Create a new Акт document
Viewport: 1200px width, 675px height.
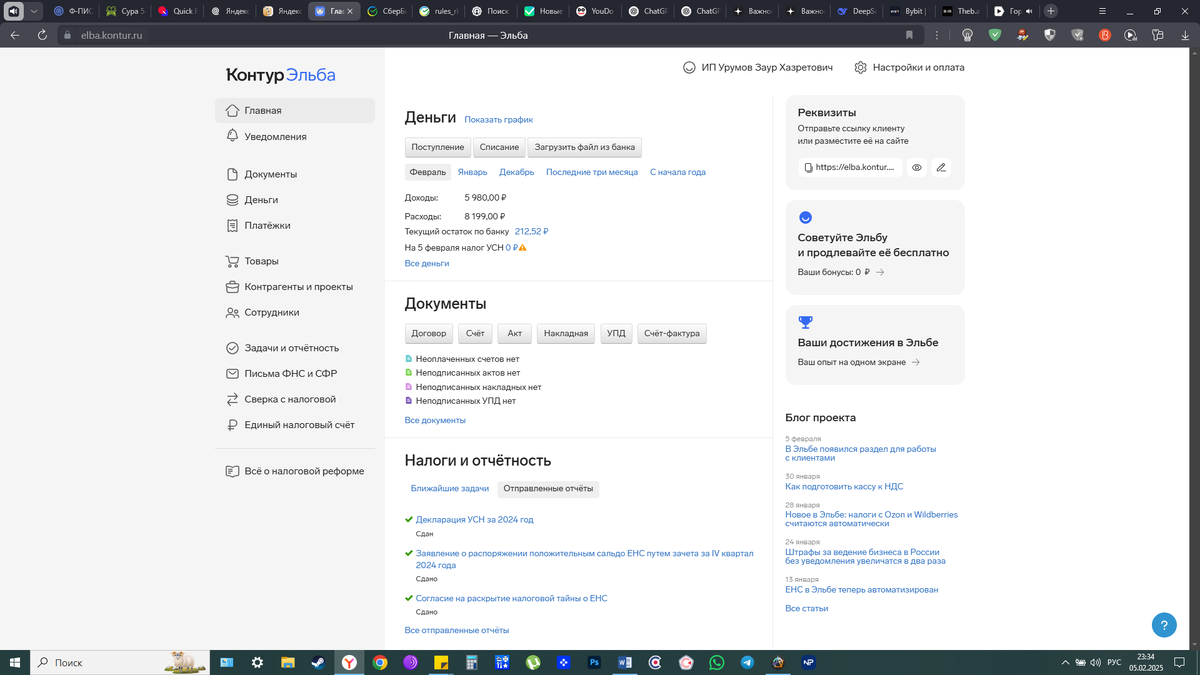[x=514, y=333]
